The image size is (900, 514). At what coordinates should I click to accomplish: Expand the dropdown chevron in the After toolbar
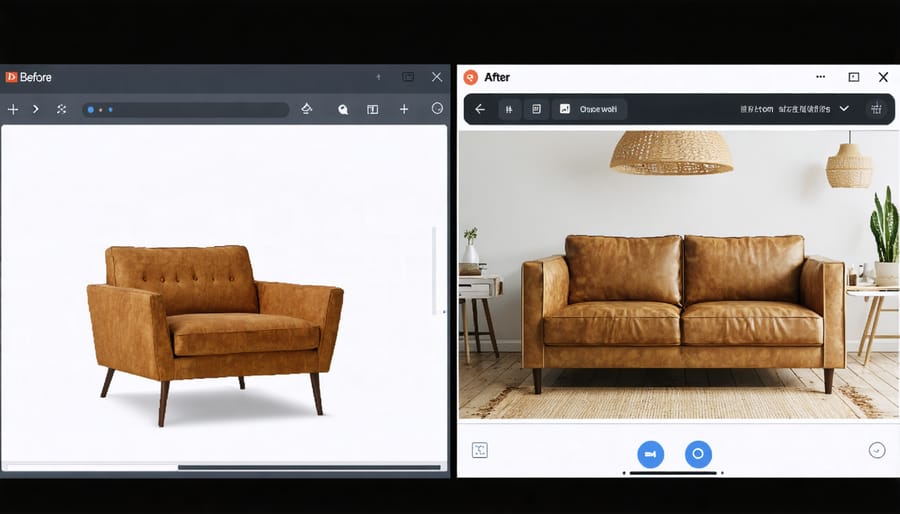coord(844,109)
